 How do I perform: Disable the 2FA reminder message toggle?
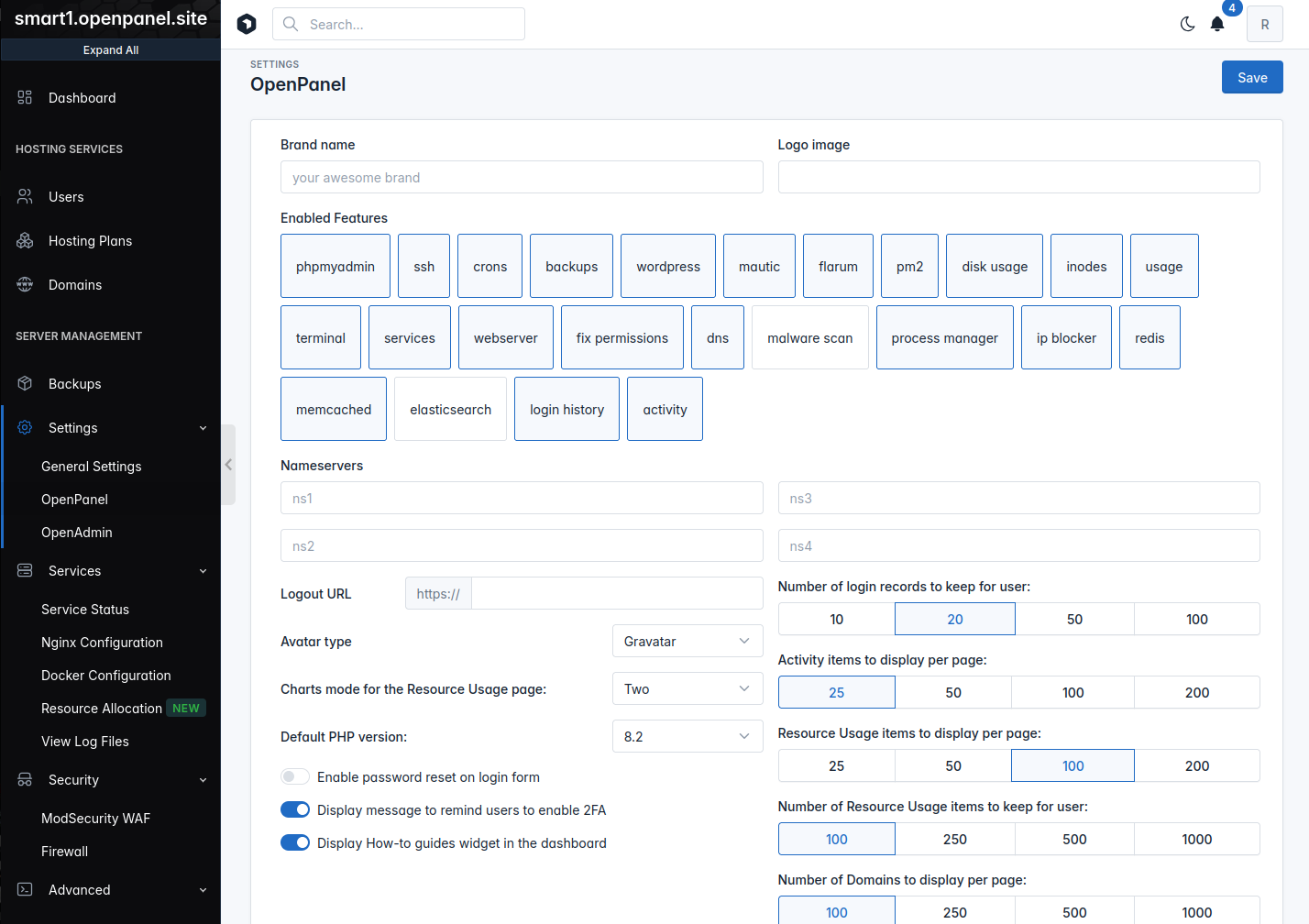point(295,810)
